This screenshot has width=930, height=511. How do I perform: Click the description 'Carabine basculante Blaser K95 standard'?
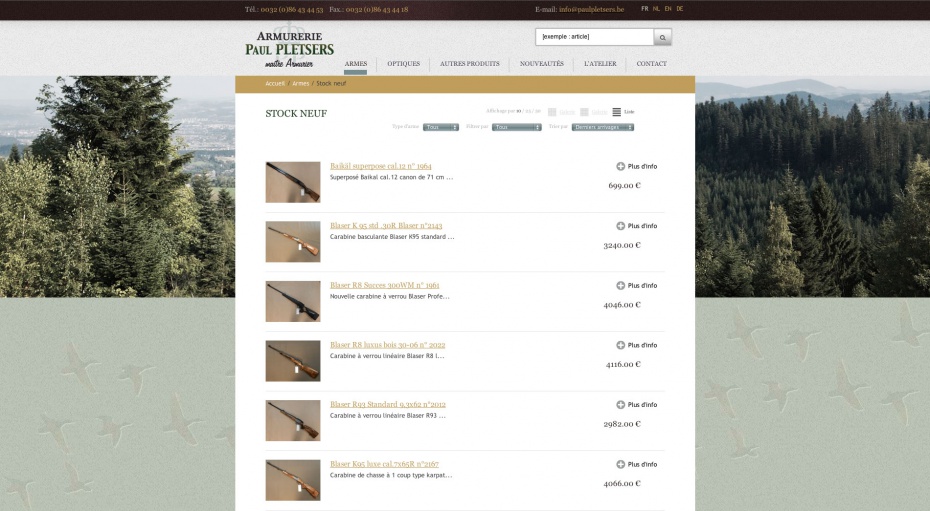392,237
